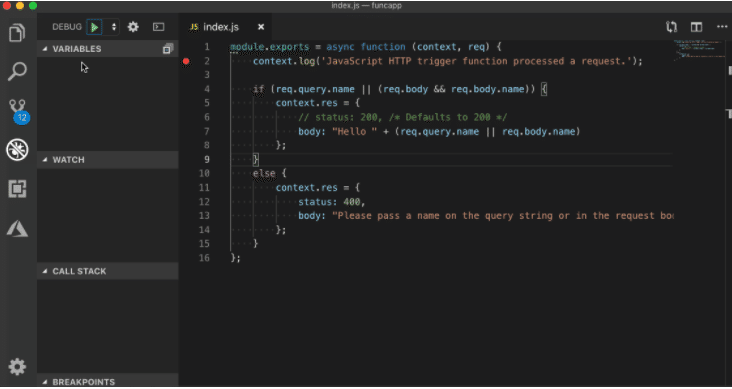
Task: Click 'async' keyword on line 1
Action: tap(340, 47)
